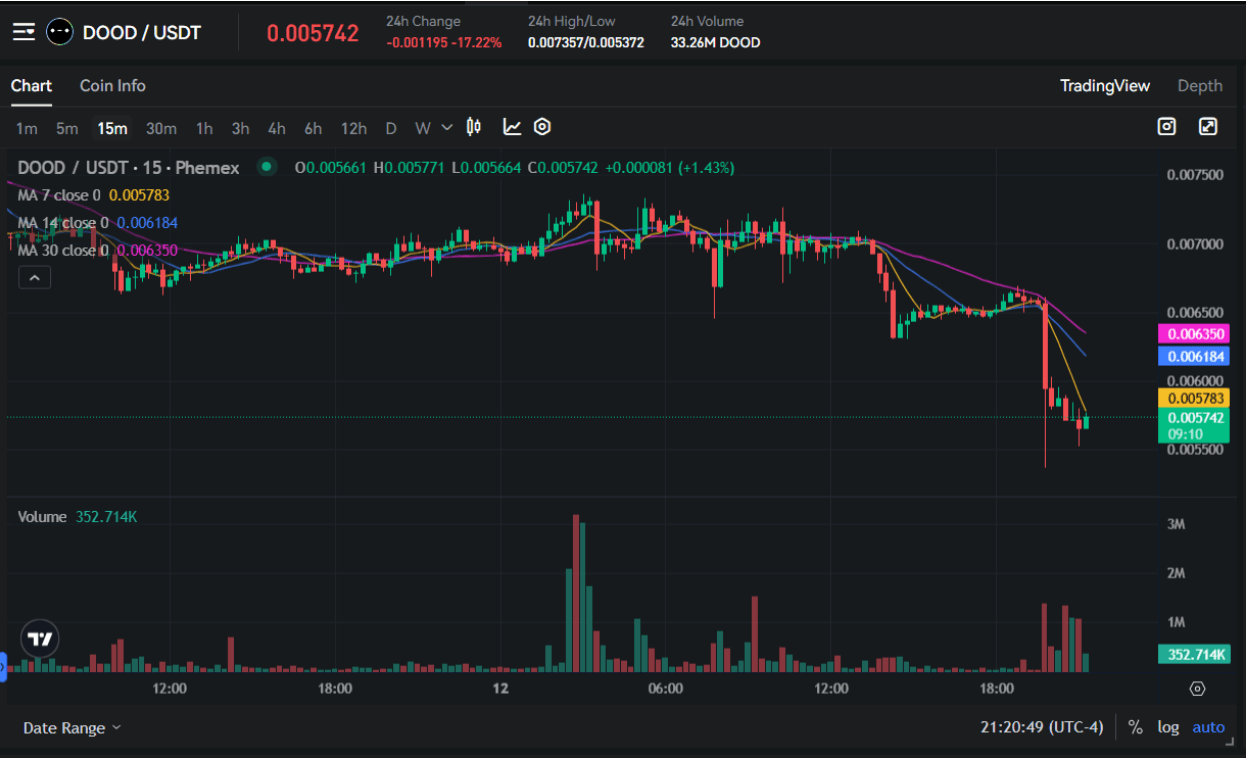
Task: Collapse the indicator legend chevron
Action: [34, 278]
